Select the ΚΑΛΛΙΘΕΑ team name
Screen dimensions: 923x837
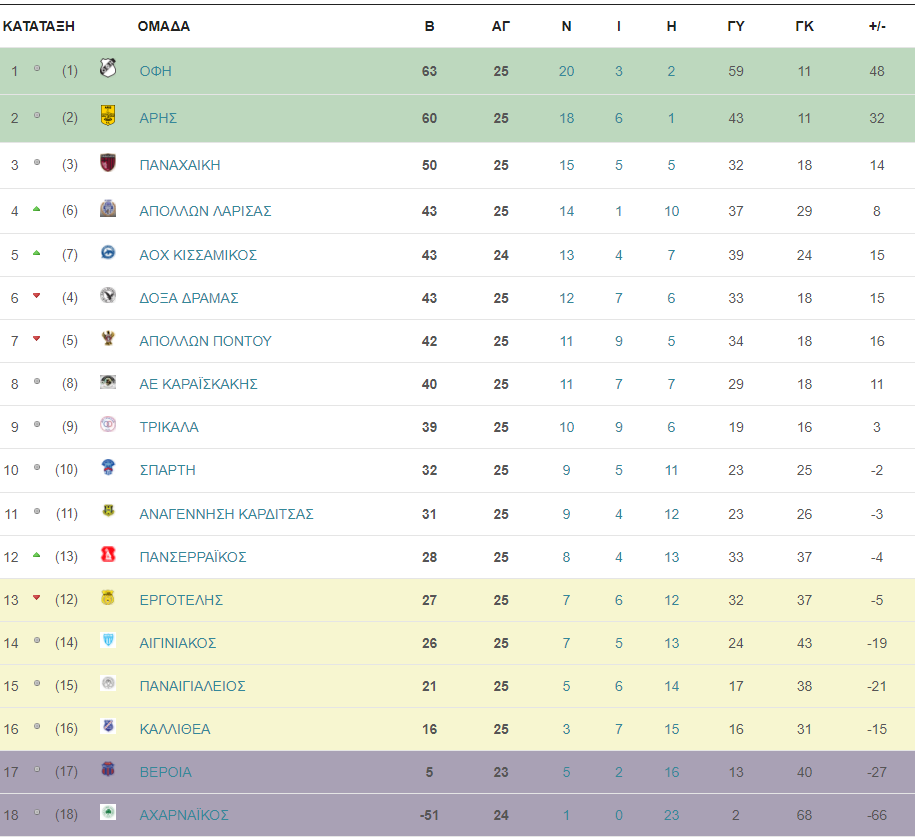click(x=175, y=729)
